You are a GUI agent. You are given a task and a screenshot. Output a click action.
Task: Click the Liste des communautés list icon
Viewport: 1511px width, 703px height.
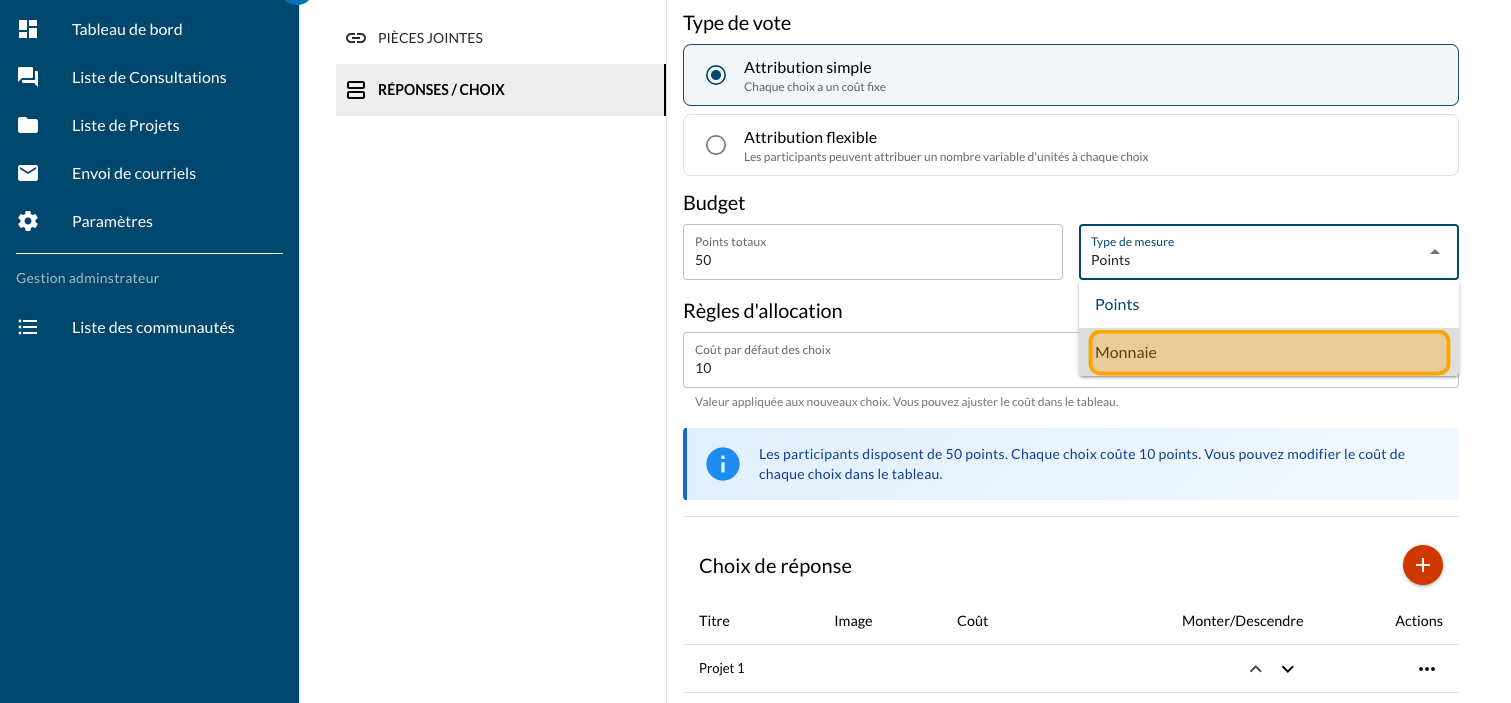[x=28, y=328]
